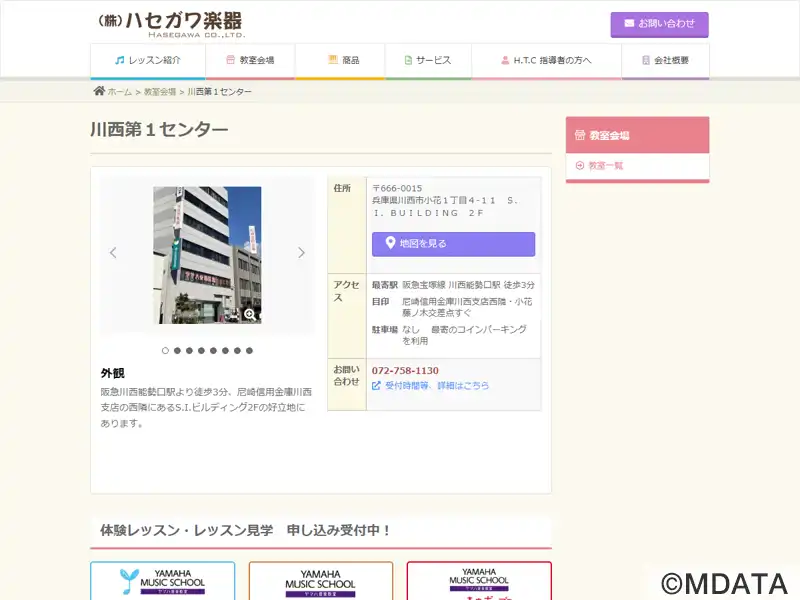Open 教室一覧 in the sidebar
The image size is (800, 600).
coord(606,165)
